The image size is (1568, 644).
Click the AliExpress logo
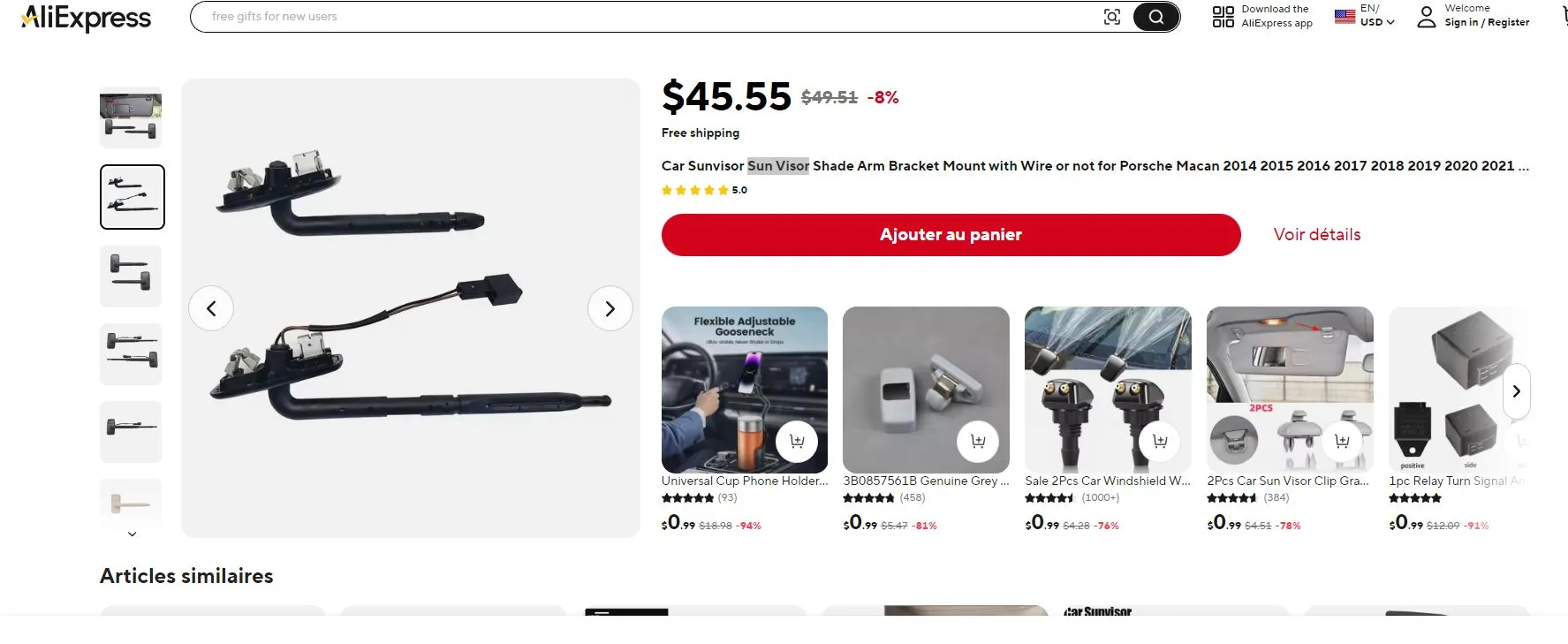pos(86,18)
